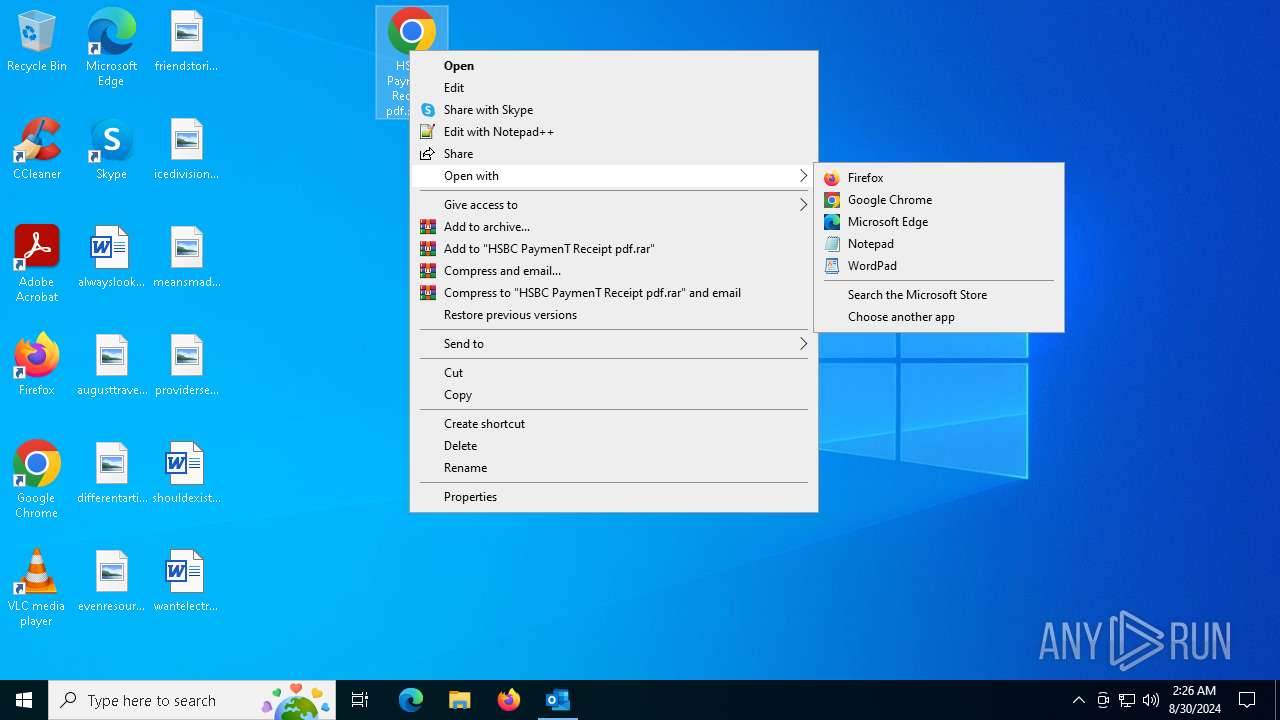This screenshot has height=720, width=1280.
Task: Select the alwayslook... Word document
Action: (x=111, y=258)
